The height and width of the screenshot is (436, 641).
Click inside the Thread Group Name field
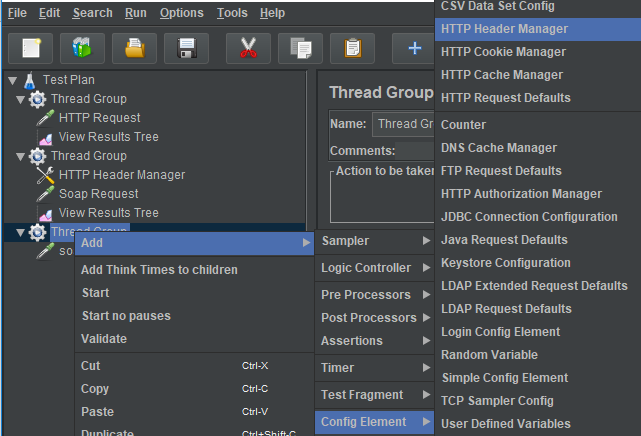coord(403,124)
